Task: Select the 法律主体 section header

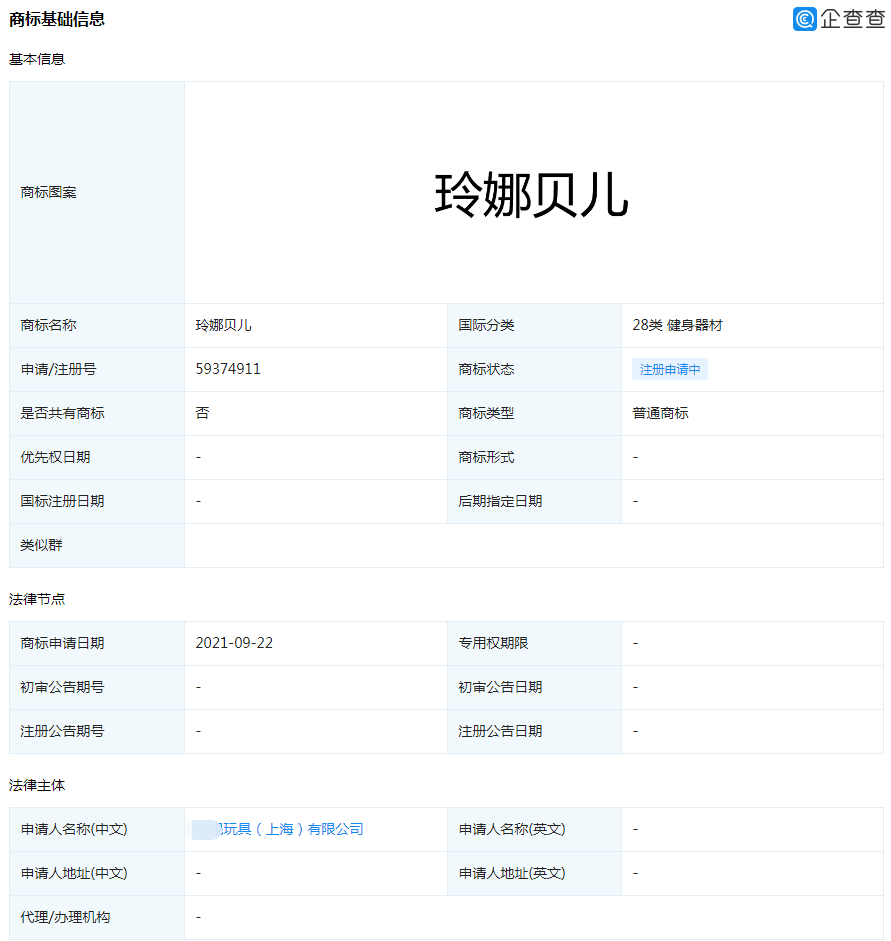Action: (30, 786)
